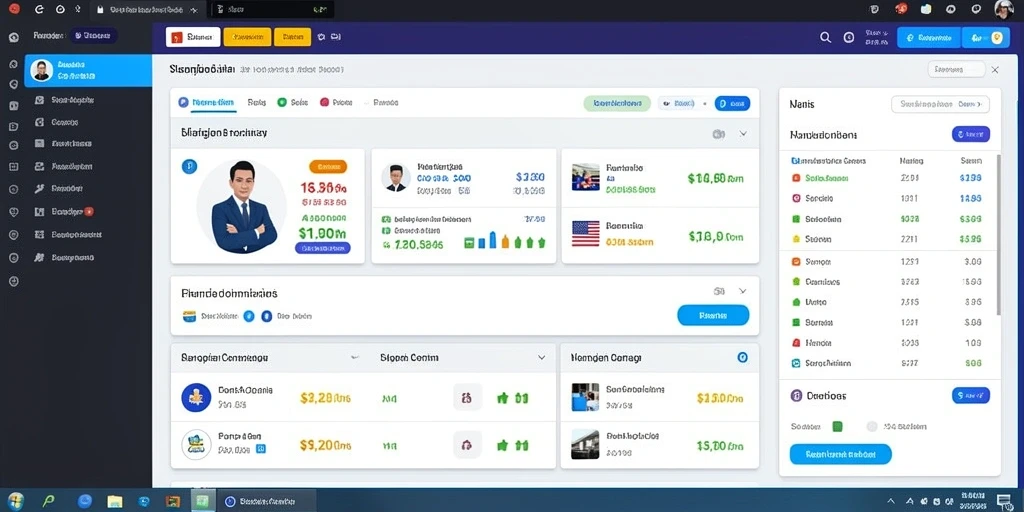Select the gray radio button in the right panel
Image resolution: width=1024 pixels, height=512 pixels.
pos(871,426)
